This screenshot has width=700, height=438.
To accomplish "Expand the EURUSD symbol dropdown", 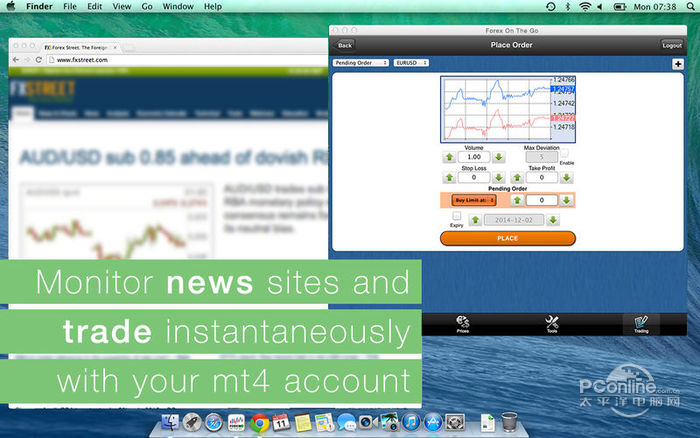I will (x=411, y=63).
